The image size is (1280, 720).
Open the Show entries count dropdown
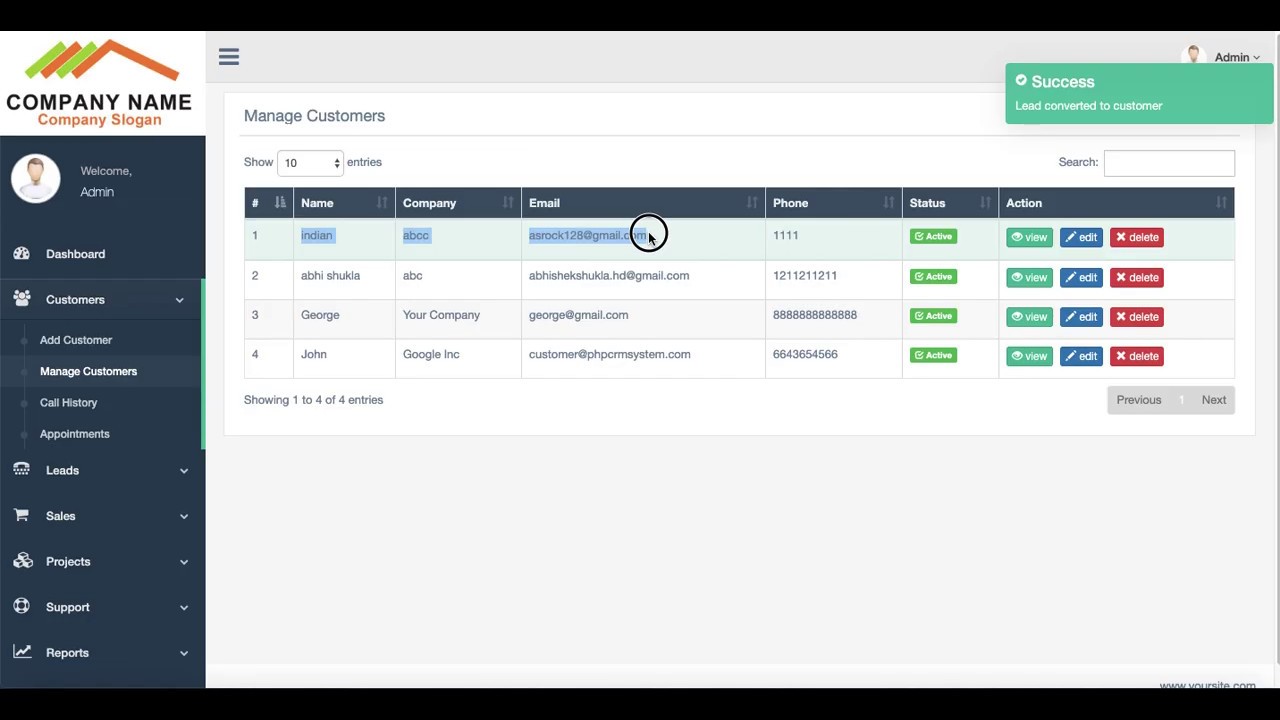point(310,163)
